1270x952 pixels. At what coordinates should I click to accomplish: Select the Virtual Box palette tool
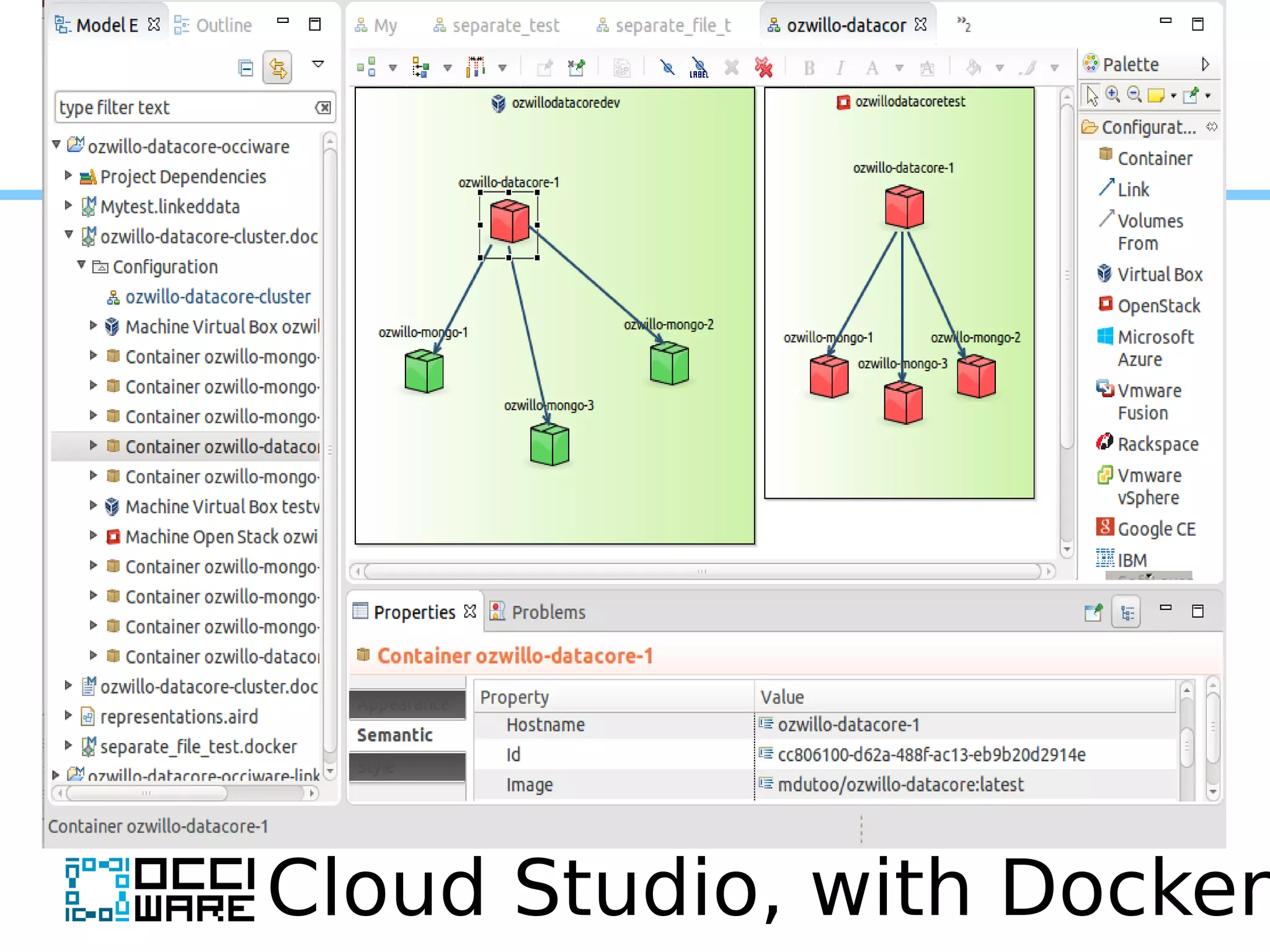click(x=1150, y=274)
